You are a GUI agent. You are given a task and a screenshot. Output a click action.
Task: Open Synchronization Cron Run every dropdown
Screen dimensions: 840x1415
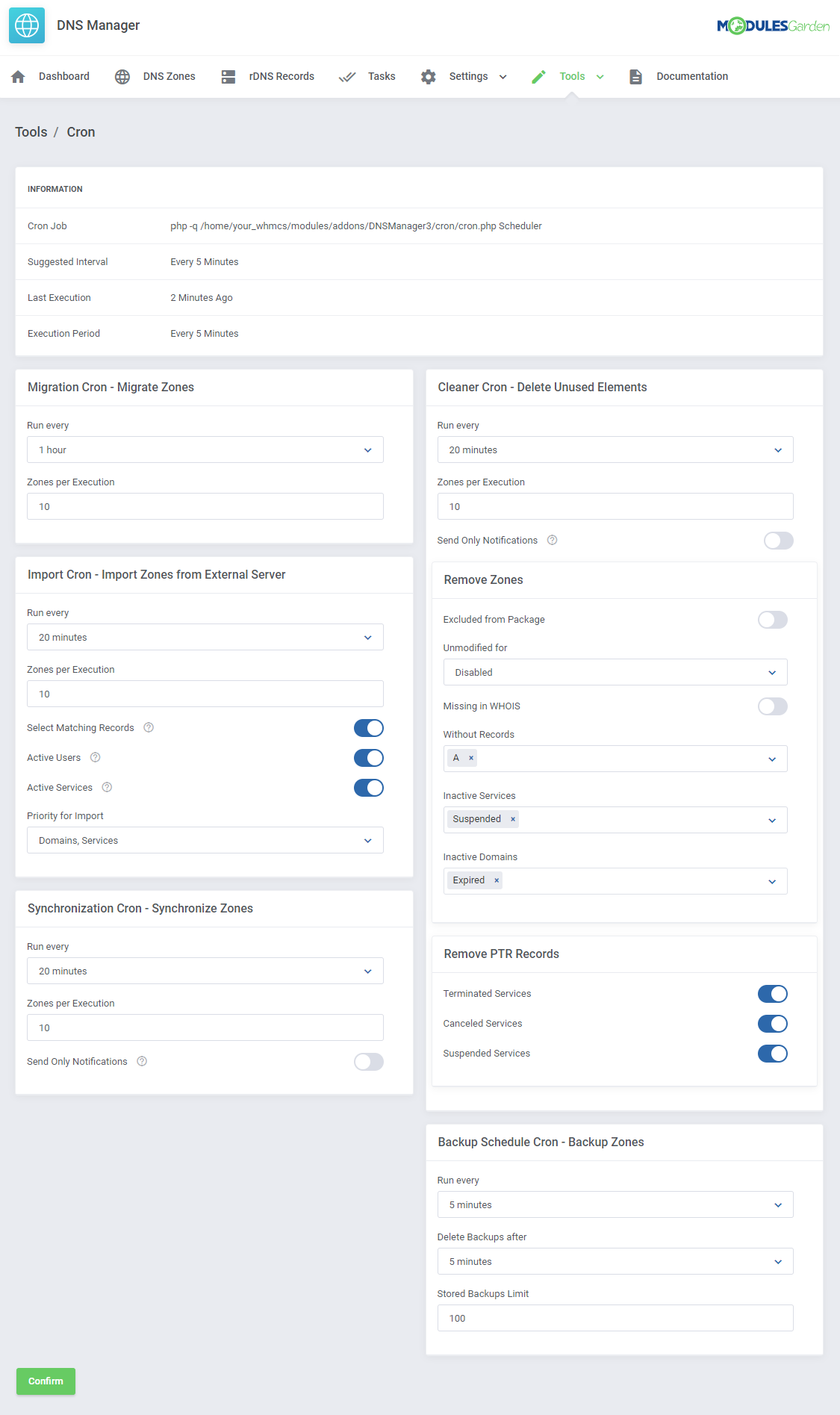coord(205,971)
